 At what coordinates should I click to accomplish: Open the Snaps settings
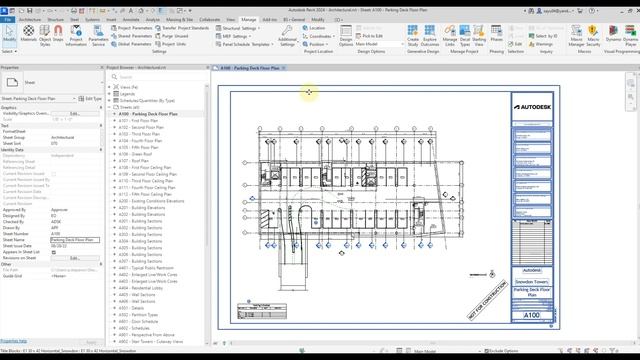(58, 34)
